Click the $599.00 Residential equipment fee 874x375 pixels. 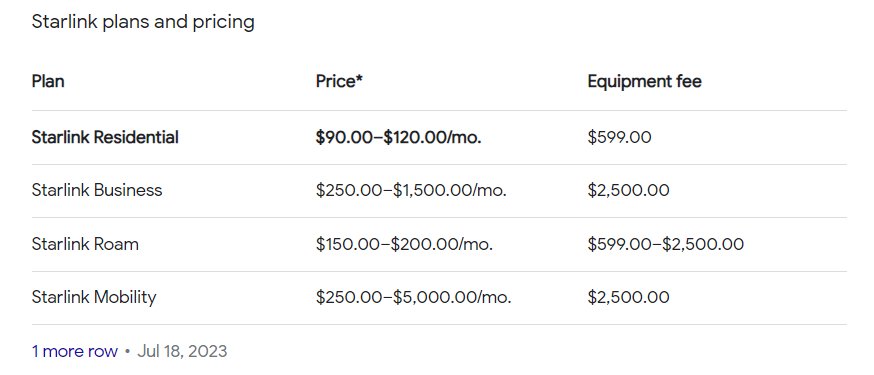pyautogui.click(x=619, y=137)
